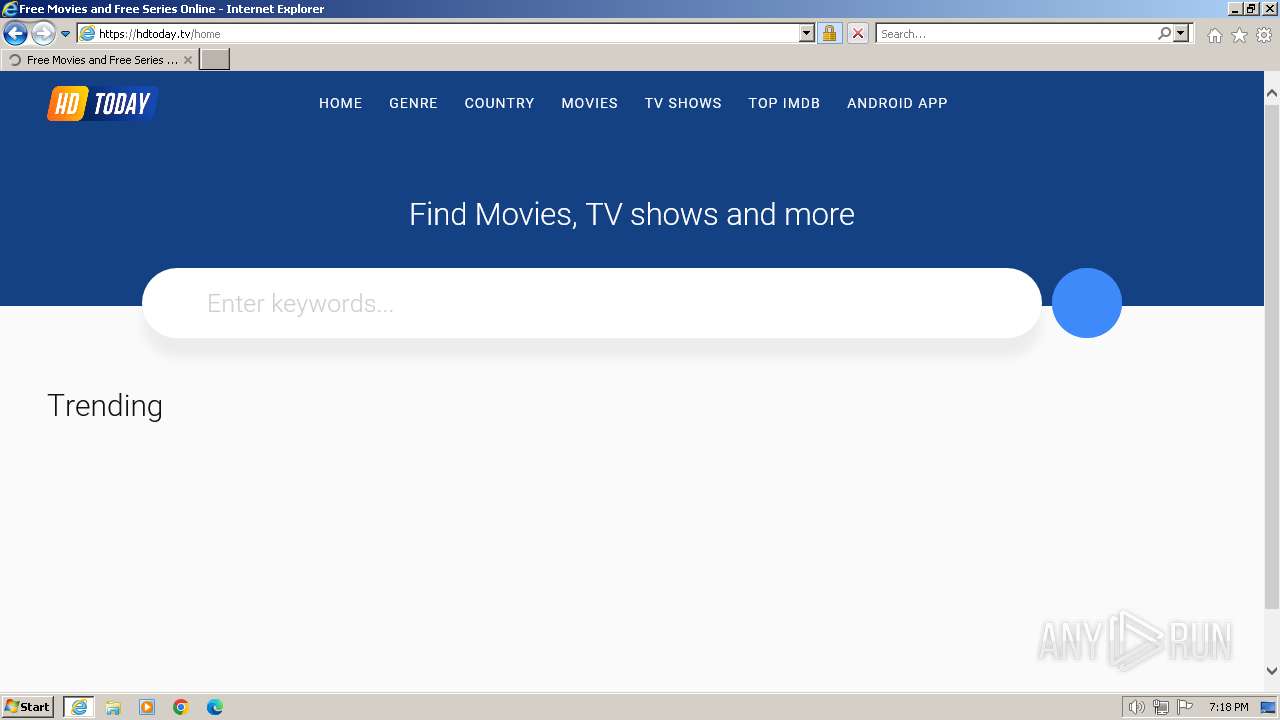Open the HOME menu item

(x=340, y=103)
